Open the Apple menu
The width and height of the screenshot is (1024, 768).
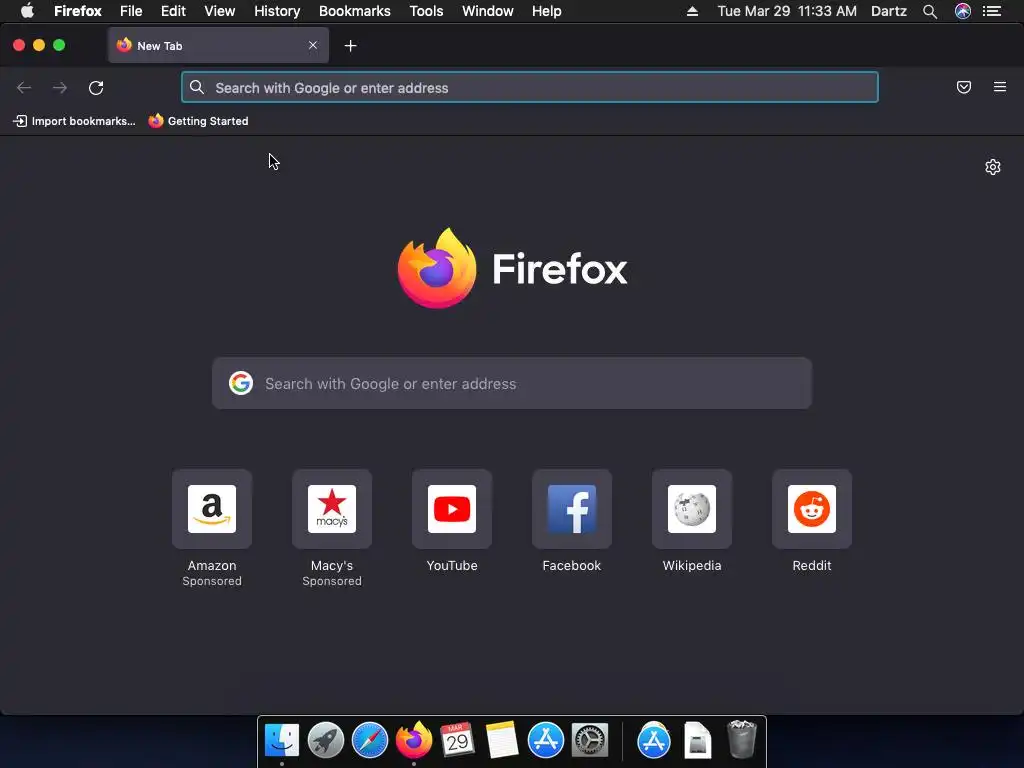point(27,10)
